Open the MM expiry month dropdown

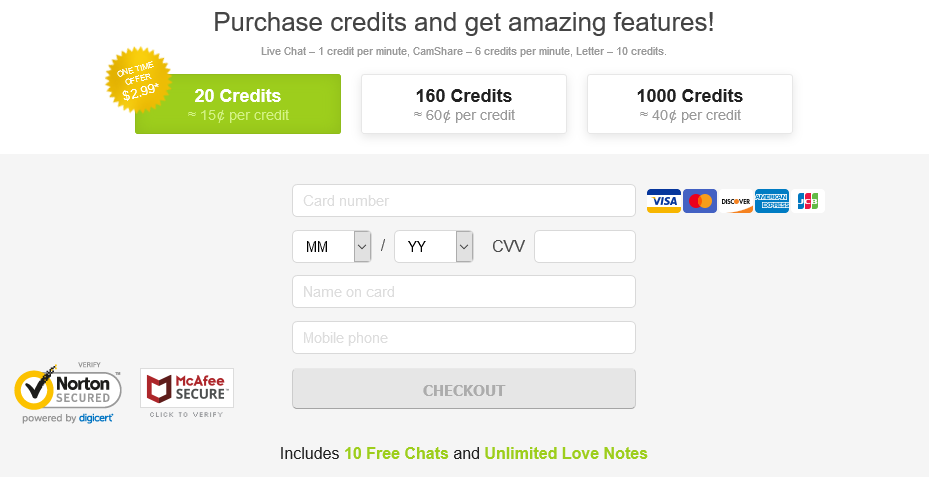tap(332, 246)
